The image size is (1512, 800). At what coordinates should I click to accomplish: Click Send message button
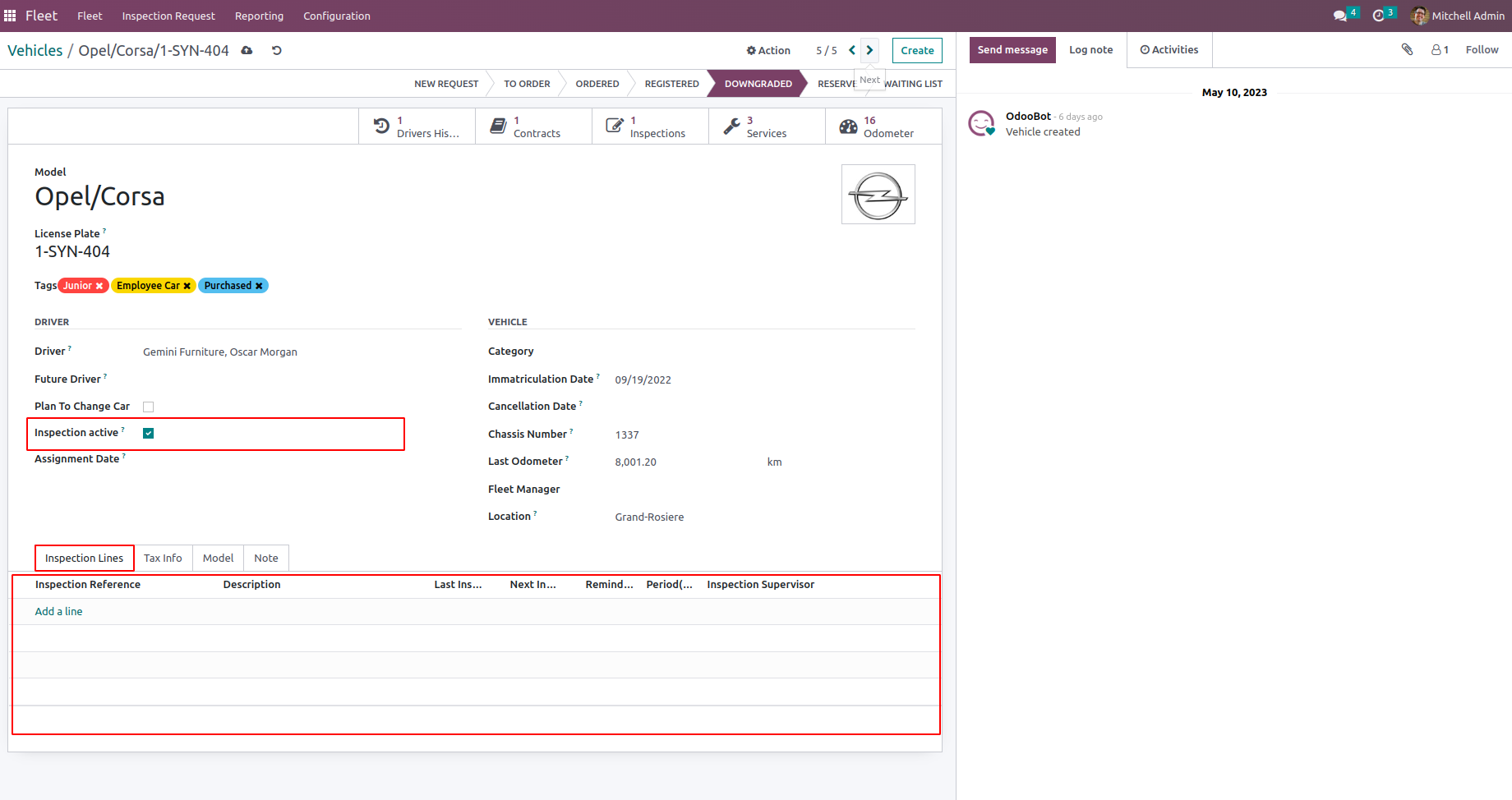point(1012,49)
